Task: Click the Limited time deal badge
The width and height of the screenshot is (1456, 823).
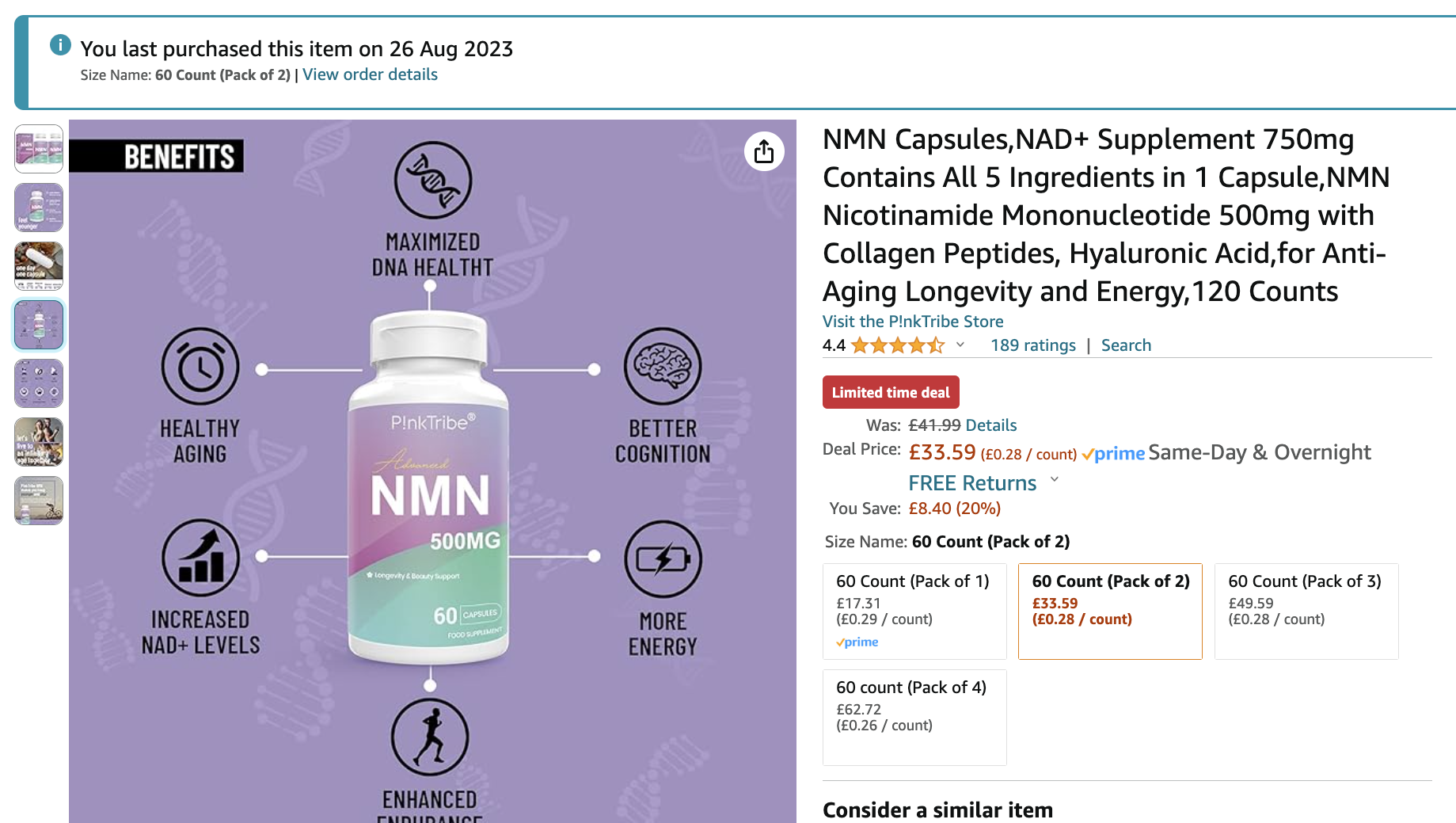Action: tap(891, 392)
